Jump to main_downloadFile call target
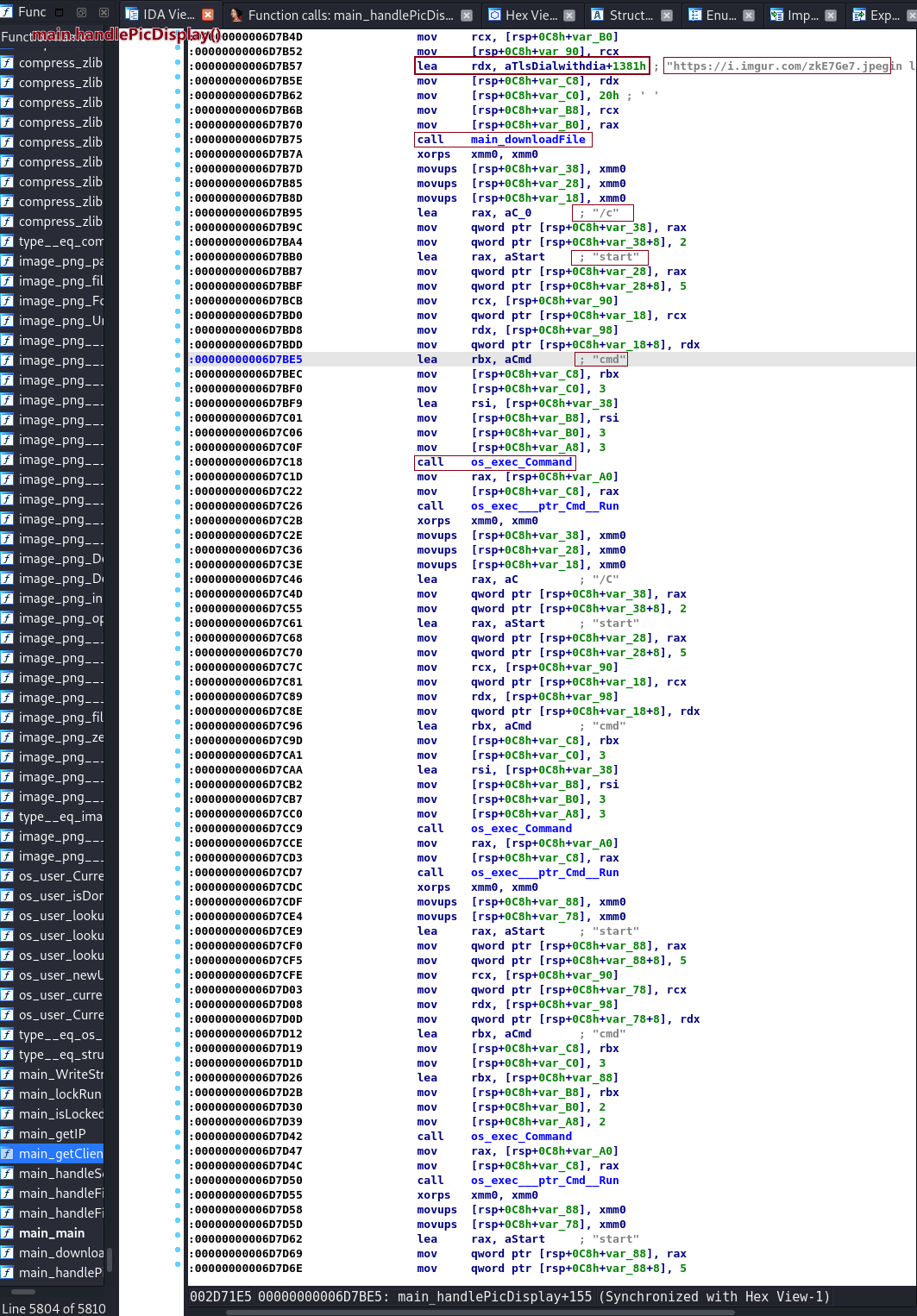 tap(527, 140)
